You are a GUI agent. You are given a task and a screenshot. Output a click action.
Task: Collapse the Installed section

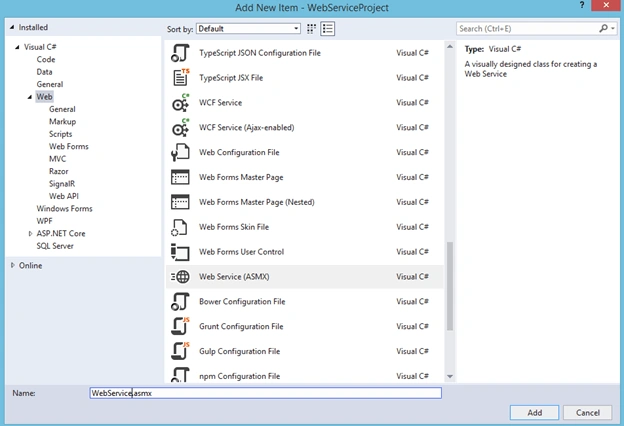tap(12, 27)
